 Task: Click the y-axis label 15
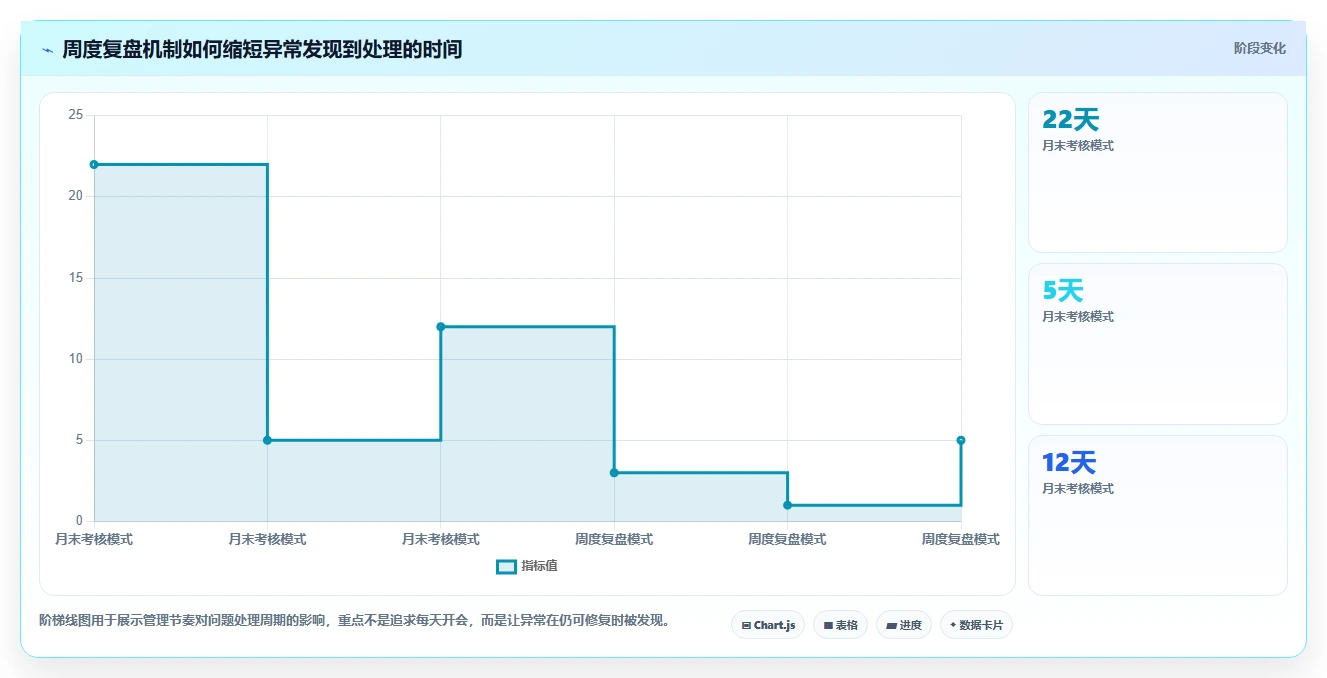tap(75, 278)
